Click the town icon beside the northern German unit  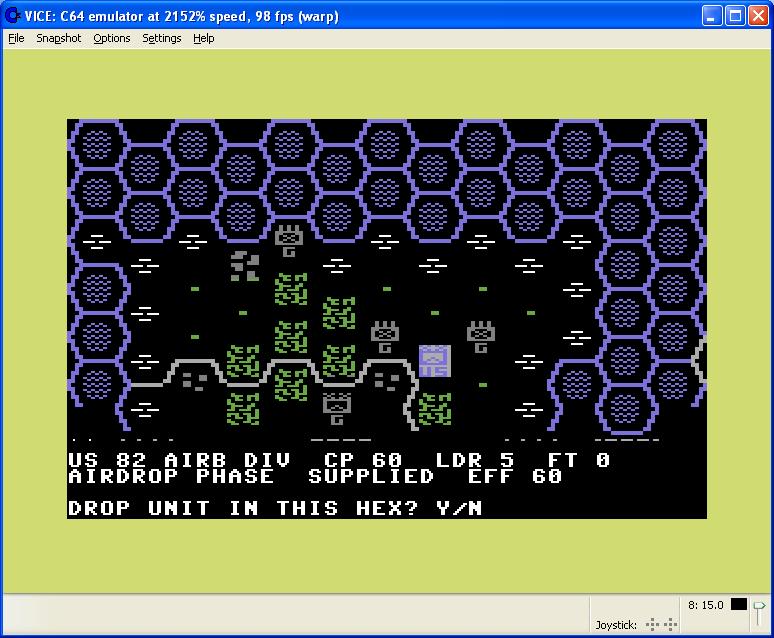click(x=244, y=266)
